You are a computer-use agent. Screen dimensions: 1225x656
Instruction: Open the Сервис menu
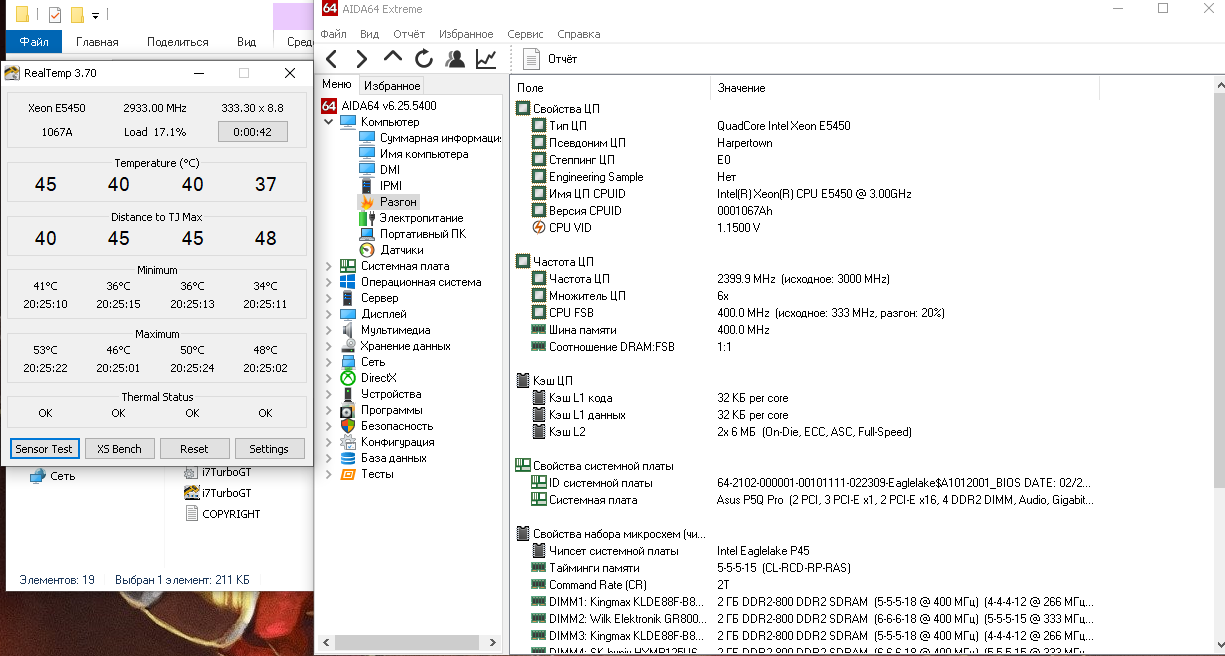[525, 34]
